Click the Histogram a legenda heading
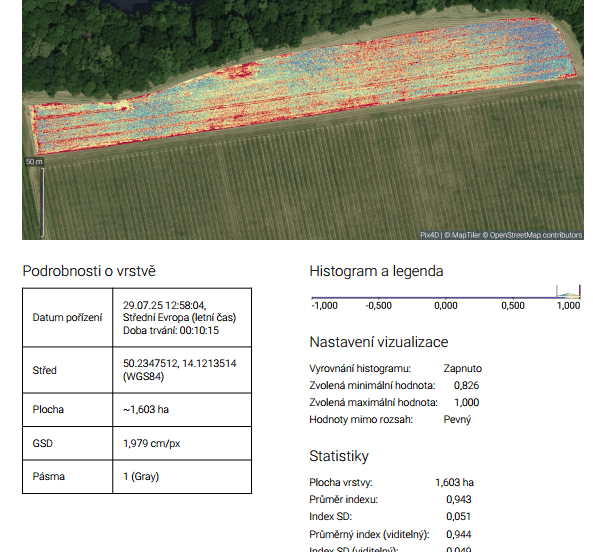The height and width of the screenshot is (552, 593). [x=376, y=271]
